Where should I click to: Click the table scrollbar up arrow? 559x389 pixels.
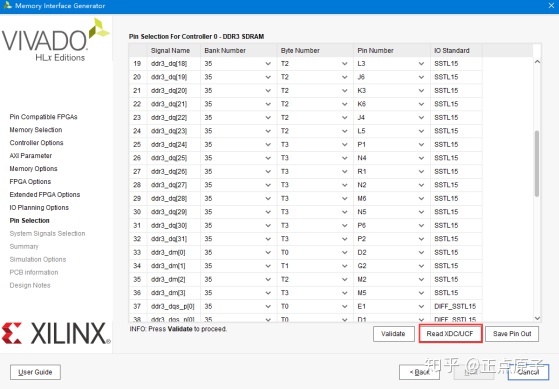pyautogui.click(x=537, y=62)
